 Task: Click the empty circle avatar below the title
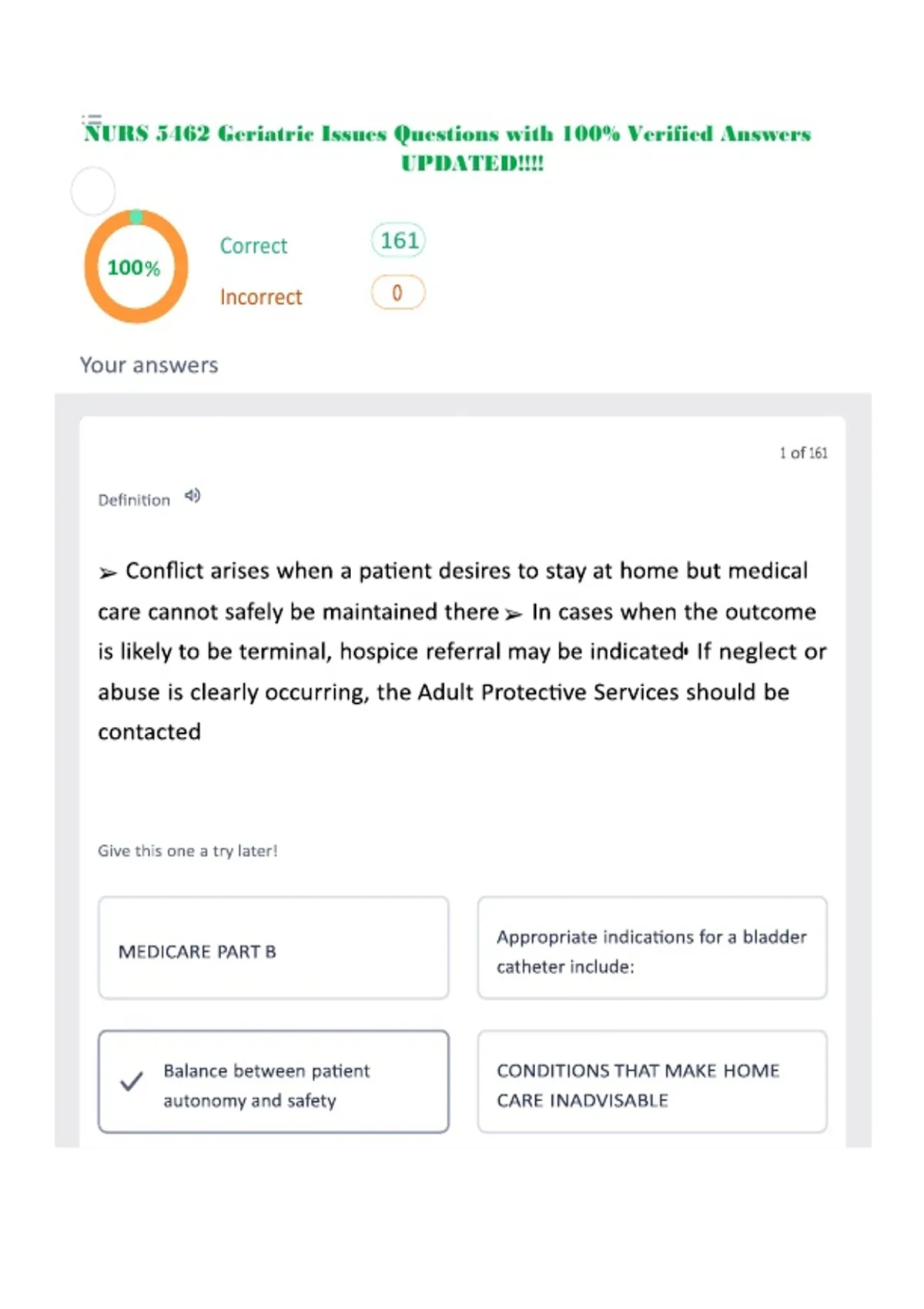click(x=93, y=190)
